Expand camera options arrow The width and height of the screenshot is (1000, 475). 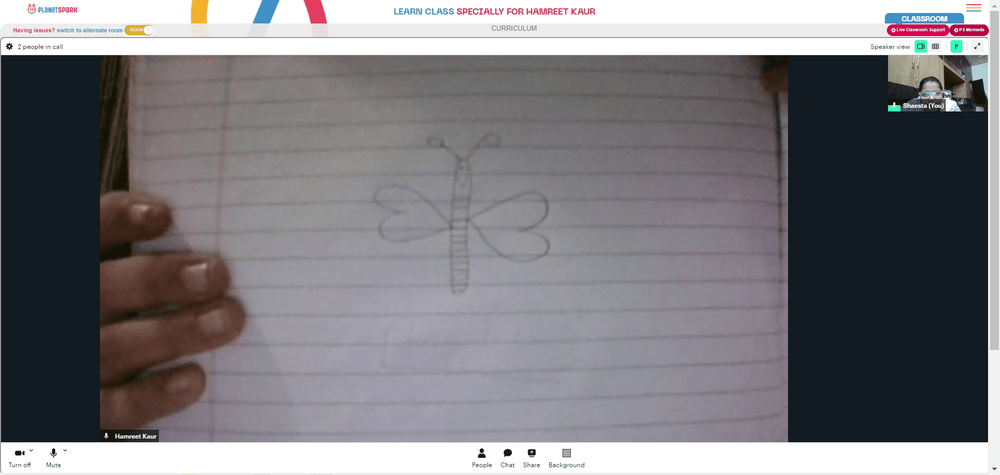point(31,450)
